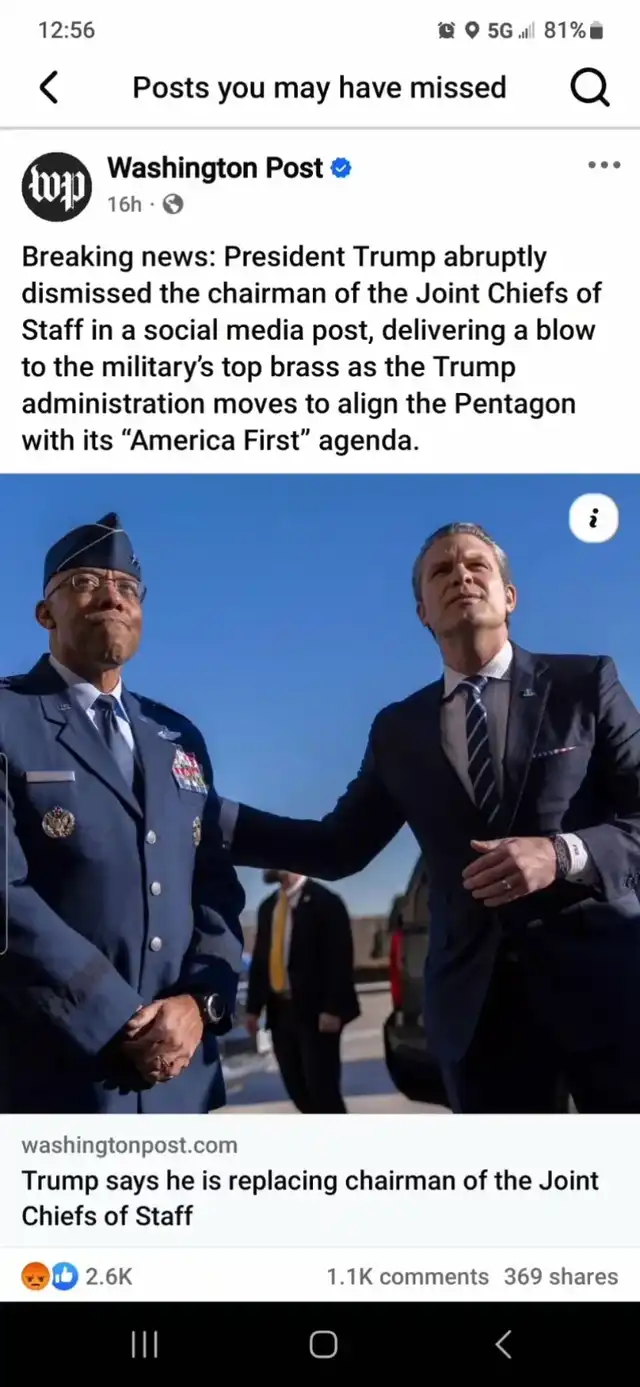
Task: Open search with the magnifier icon
Action: pos(590,89)
